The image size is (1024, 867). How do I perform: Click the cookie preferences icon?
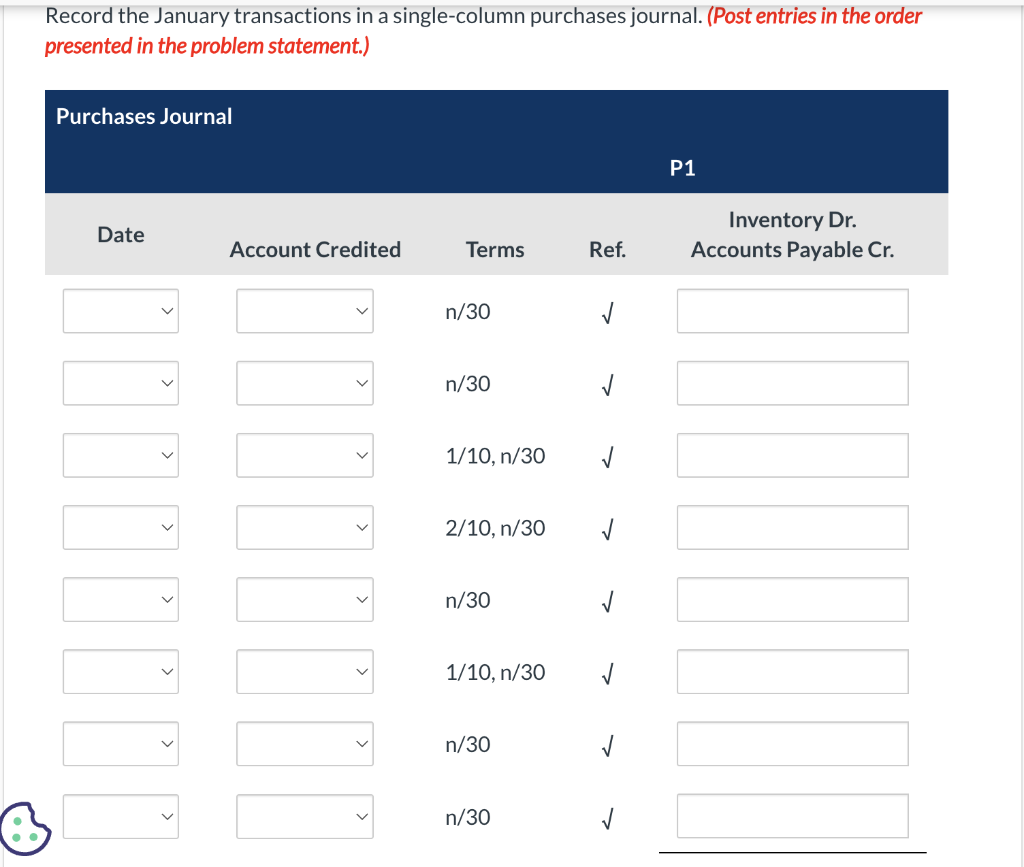(x=26, y=829)
